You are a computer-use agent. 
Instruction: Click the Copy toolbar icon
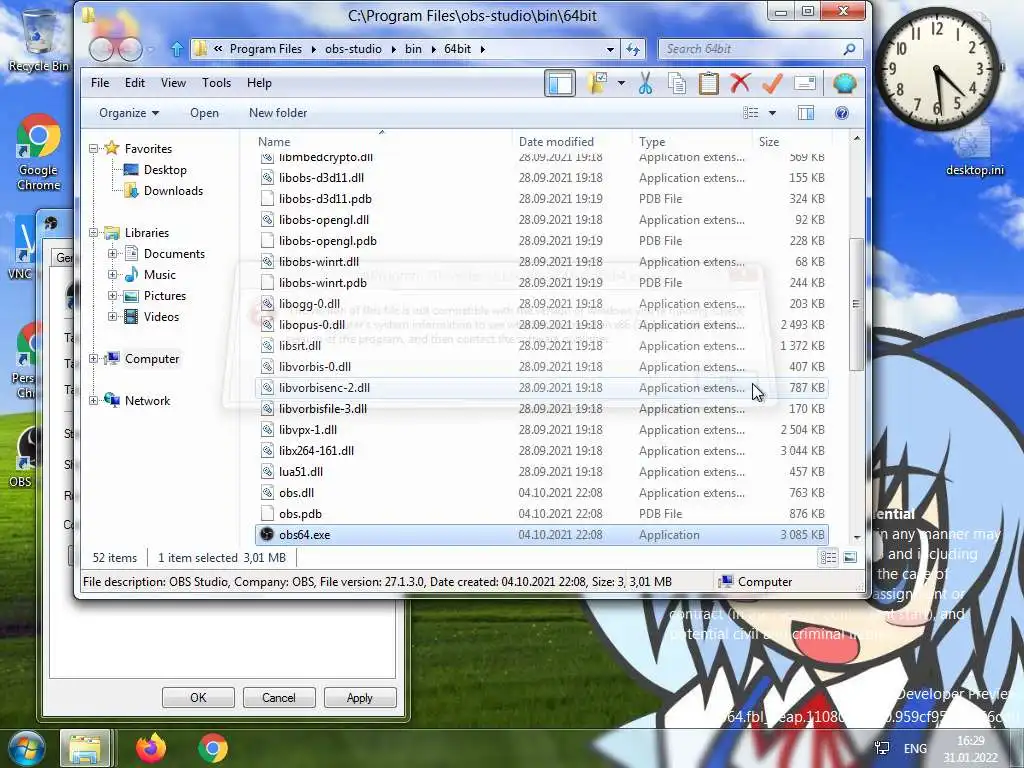[x=677, y=83]
